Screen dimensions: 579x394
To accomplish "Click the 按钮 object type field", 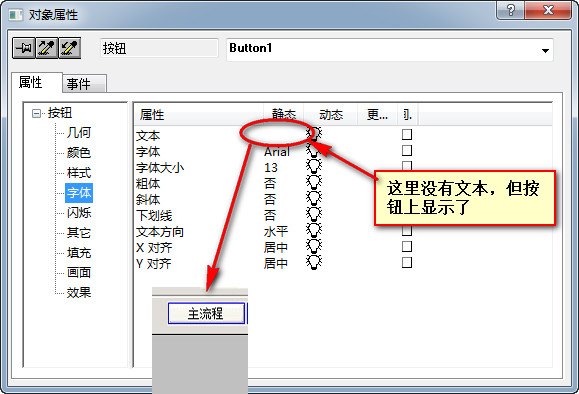I will pos(159,48).
